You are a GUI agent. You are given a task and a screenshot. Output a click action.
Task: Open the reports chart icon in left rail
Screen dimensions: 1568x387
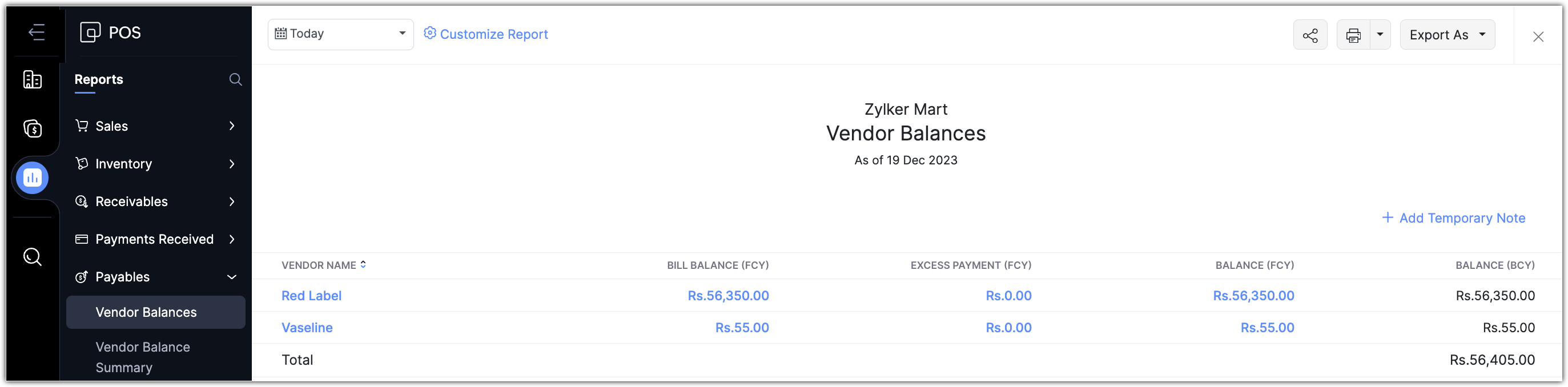click(x=32, y=178)
